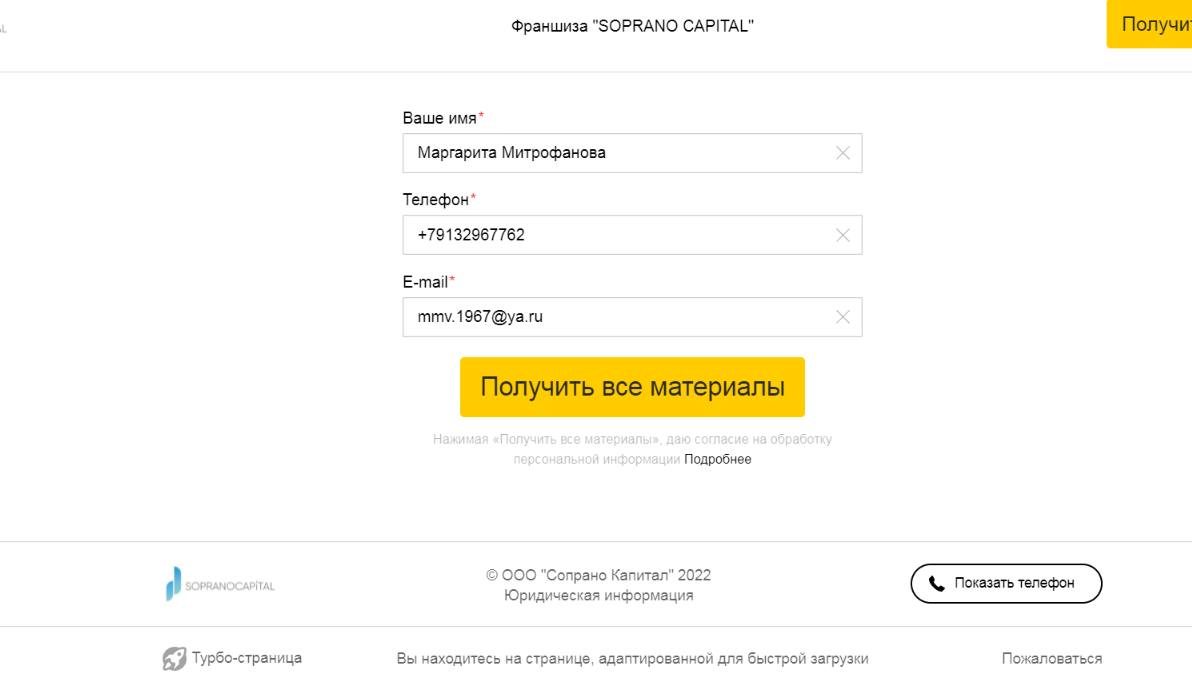The height and width of the screenshot is (687, 1192).
Task: Clear the phone number with its X icon
Action: point(842,235)
